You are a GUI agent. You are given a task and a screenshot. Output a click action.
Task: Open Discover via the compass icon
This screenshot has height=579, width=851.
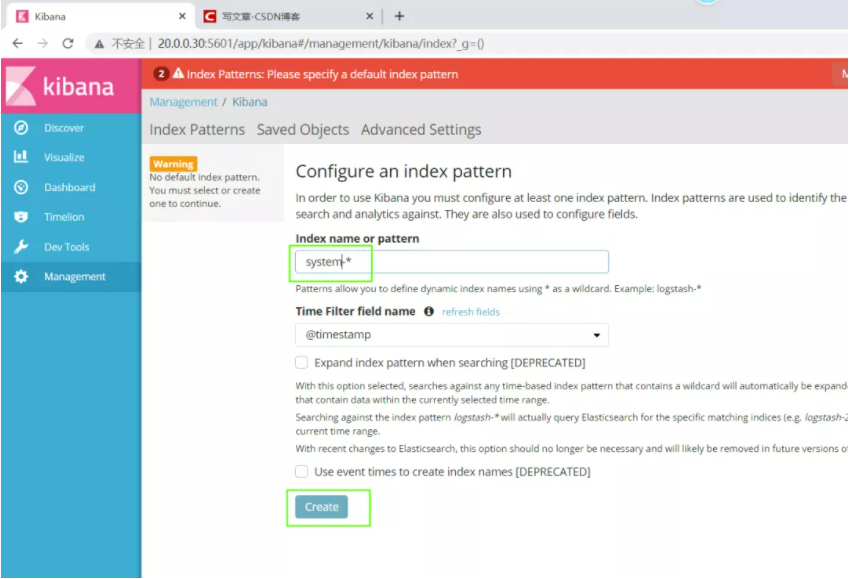(x=21, y=128)
